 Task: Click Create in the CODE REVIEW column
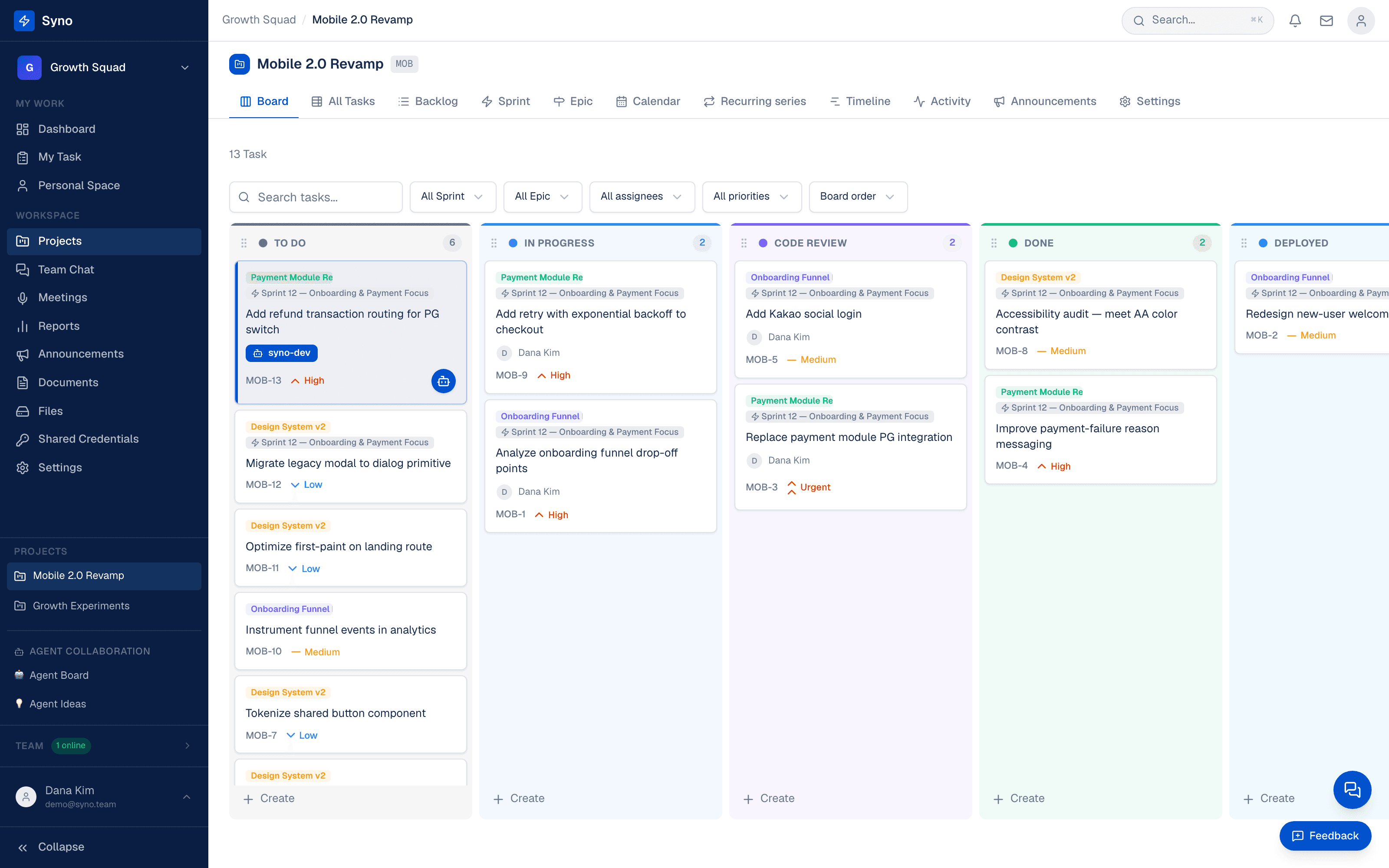tap(769, 799)
